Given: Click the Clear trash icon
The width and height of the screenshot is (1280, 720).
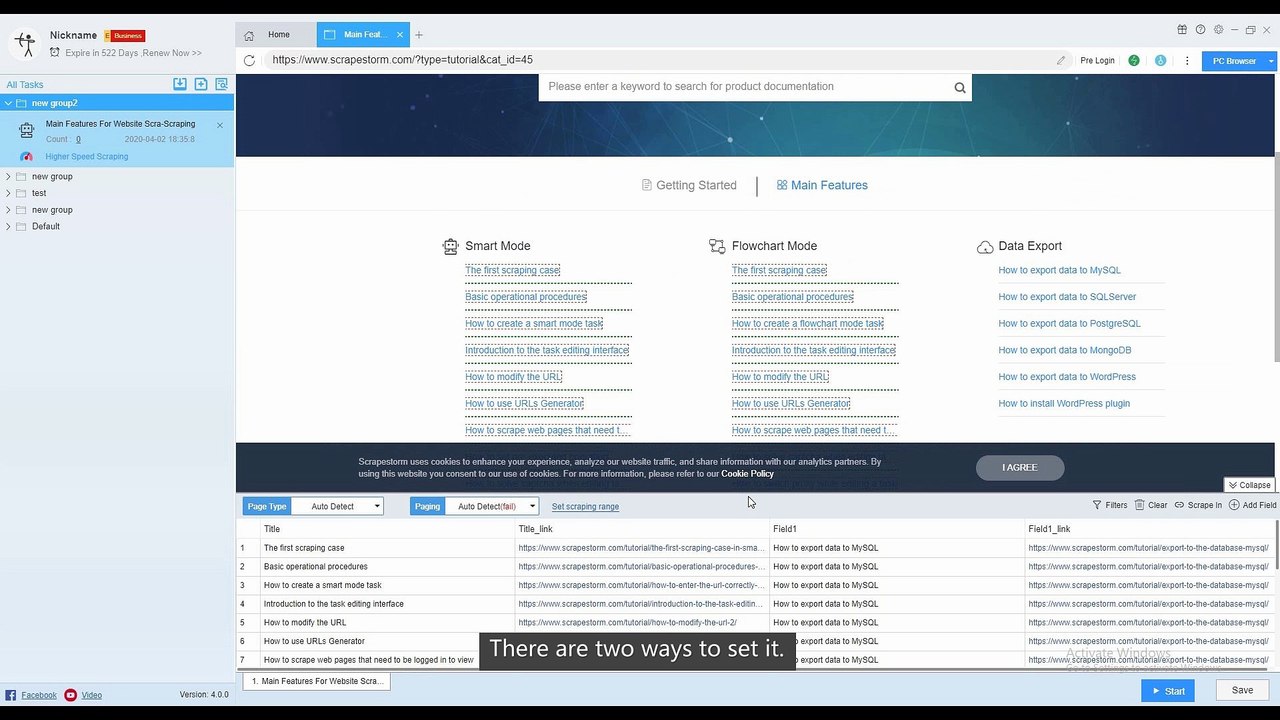Looking at the screenshot, I should pos(1139,506).
